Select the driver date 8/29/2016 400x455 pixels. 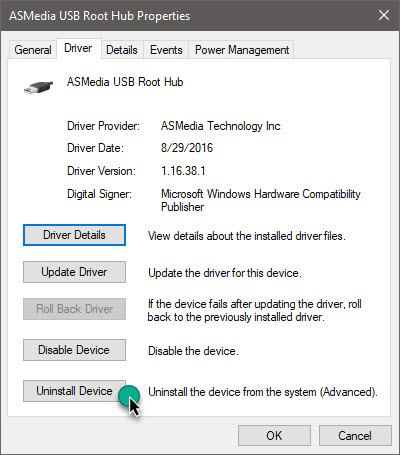tap(187, 148)
